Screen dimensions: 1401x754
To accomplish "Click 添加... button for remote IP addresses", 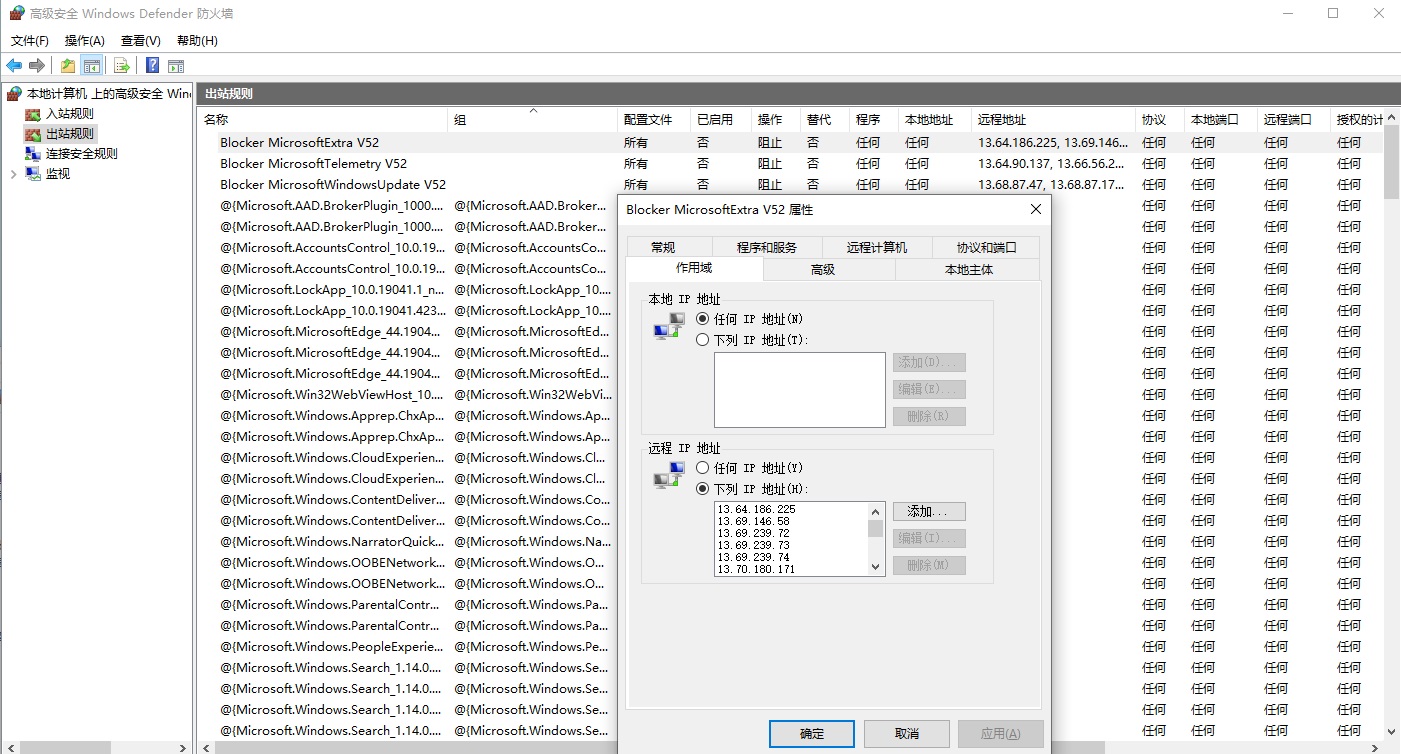I will pyautogui.click(x=928, y=512).
